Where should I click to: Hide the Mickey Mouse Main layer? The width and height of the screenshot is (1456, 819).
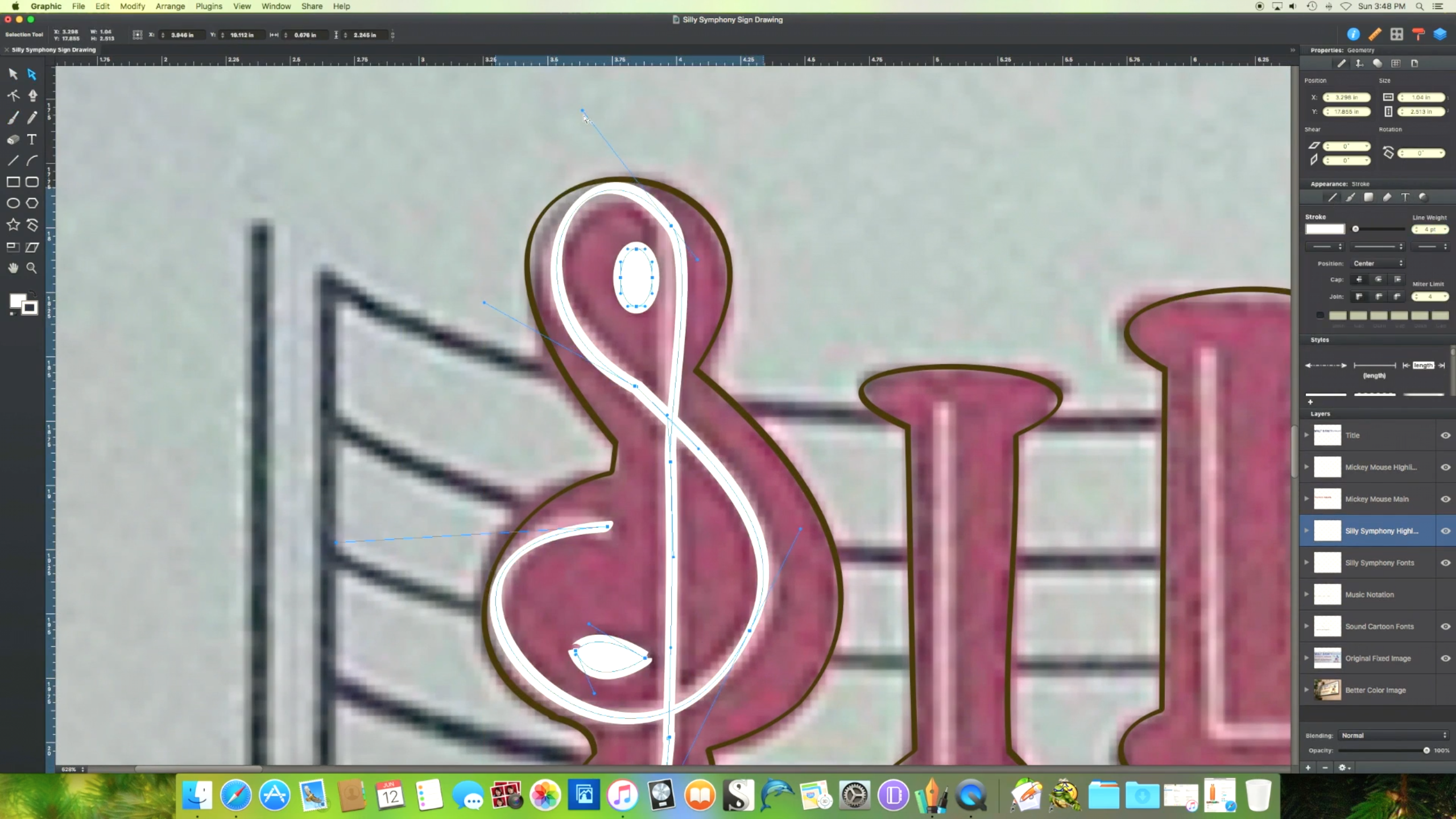point(1445,499)
